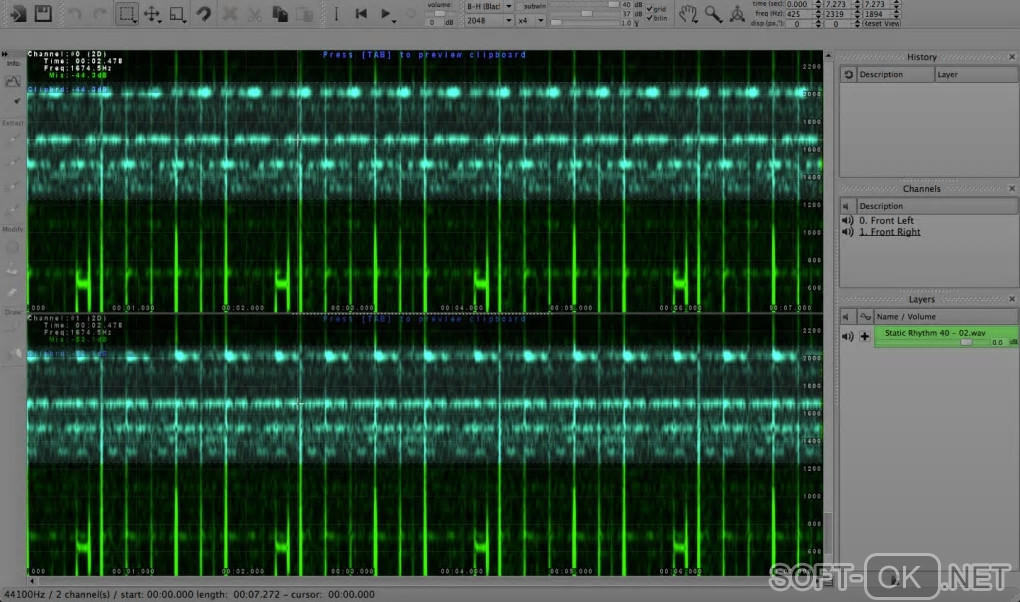
Task: Click the import file toolbar icon
Action: pyautogui.click(x=18, y=13)
